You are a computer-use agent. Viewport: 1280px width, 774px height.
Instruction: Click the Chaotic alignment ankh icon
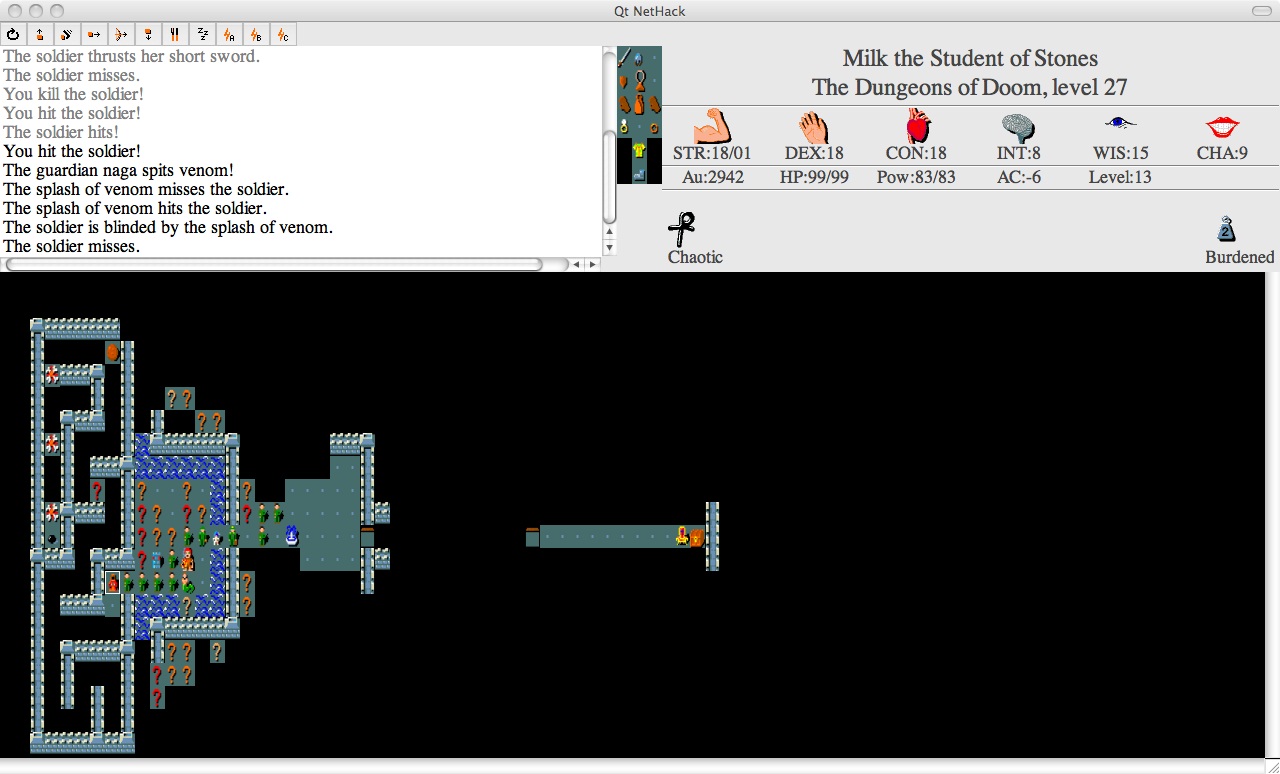point(682,229)
